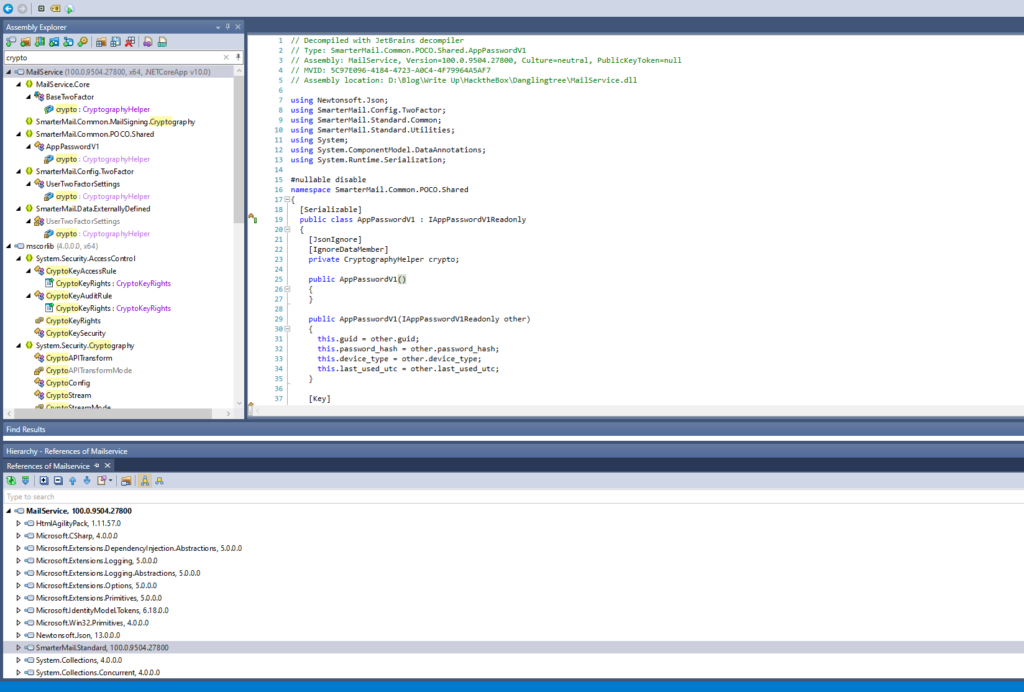Image resolution: width=1024 pixels, height=692 pixels.
Task: Click the Hierarchy - References of Mailservice header
Action: [x=67, y=451]
